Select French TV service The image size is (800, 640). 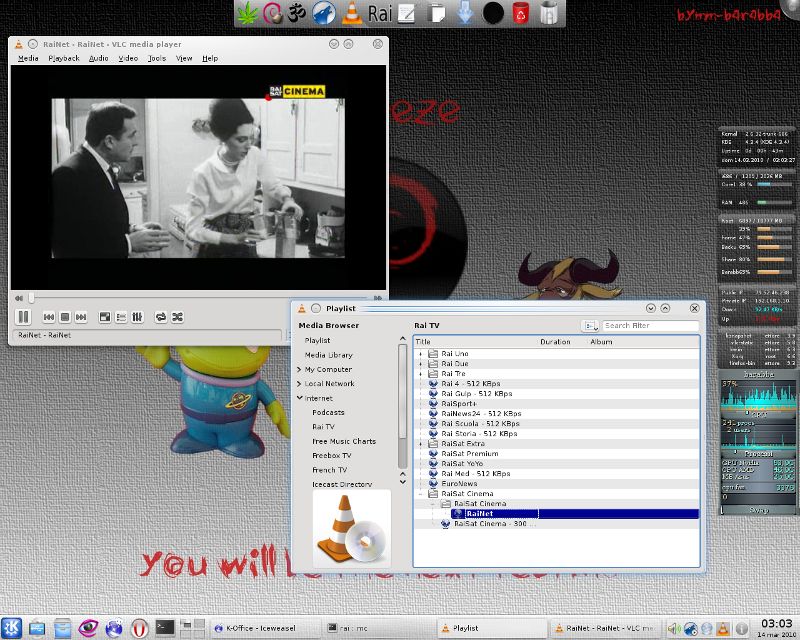click(x=330, y=470)
